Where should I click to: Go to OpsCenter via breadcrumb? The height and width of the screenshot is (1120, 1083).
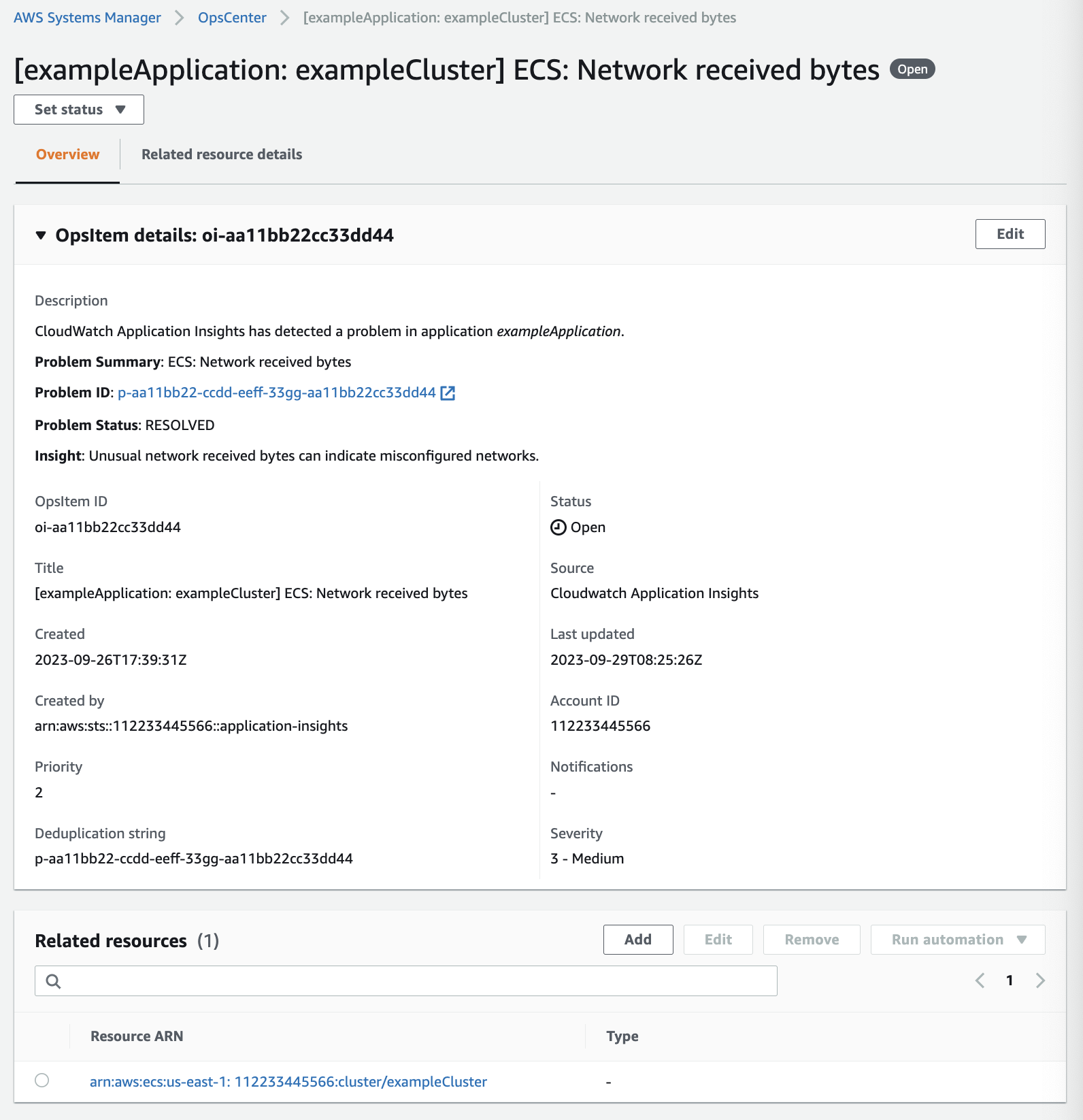(232, 18)
